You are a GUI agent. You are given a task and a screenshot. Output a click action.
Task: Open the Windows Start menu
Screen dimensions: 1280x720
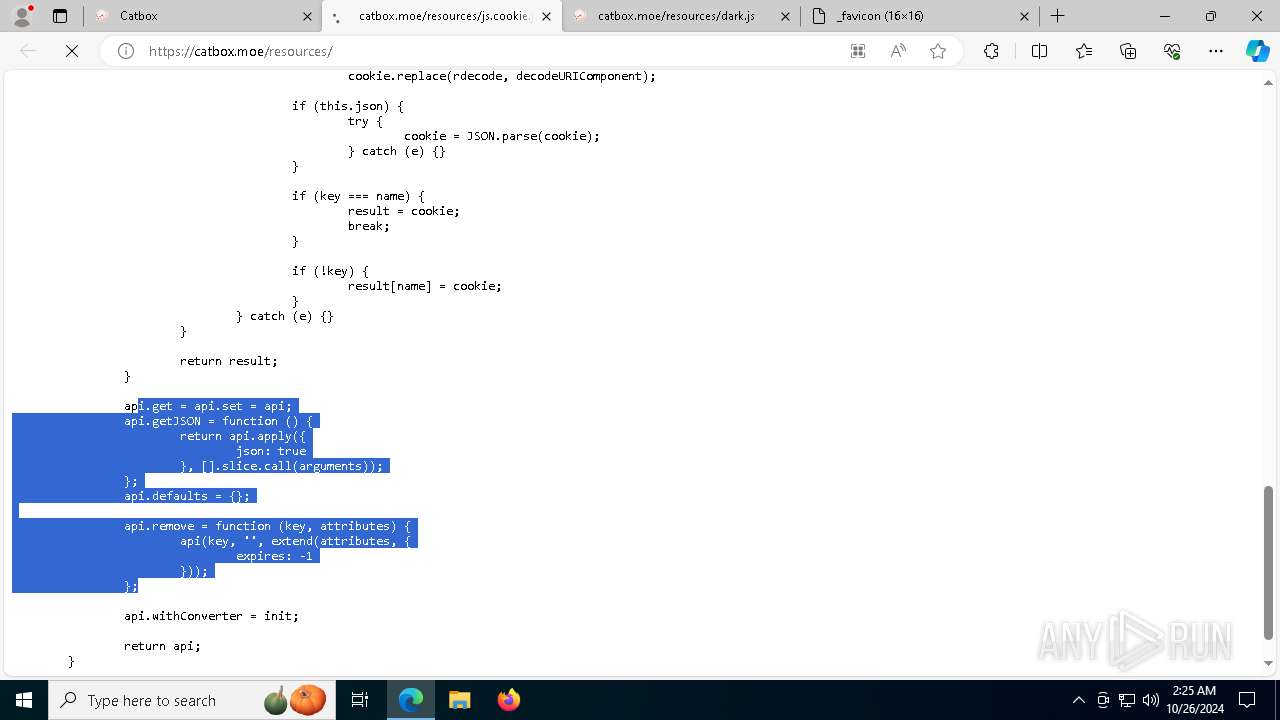pos(23,700)
